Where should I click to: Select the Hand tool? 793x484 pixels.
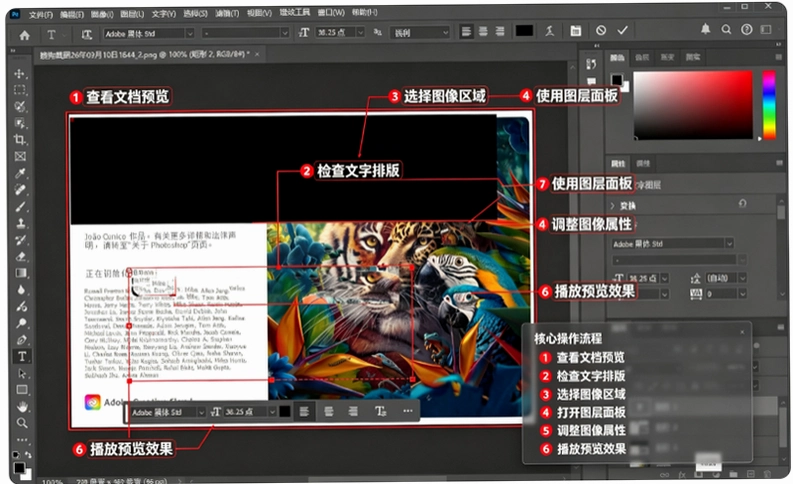pyautogui.click(x=22, y=407)
